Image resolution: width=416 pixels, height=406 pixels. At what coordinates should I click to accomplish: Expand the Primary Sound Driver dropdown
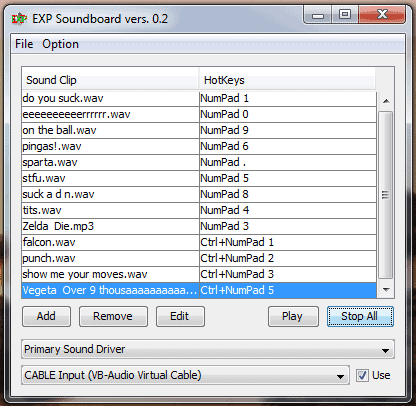point(208,349)
